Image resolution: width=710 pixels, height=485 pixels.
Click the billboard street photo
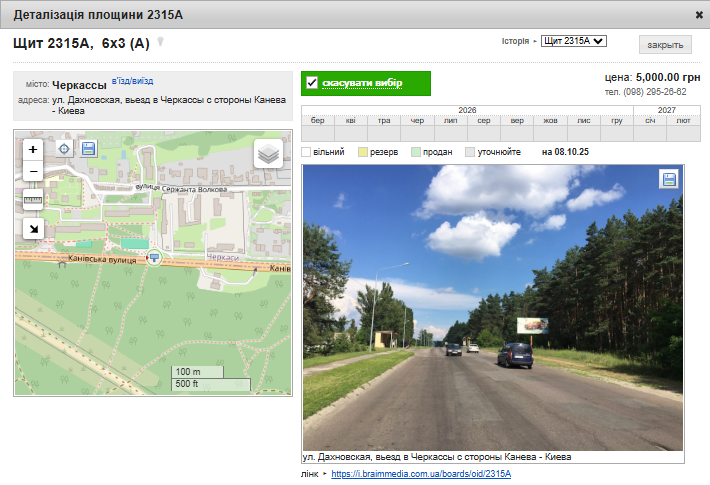pyautogui.click(x=493, y=308)
